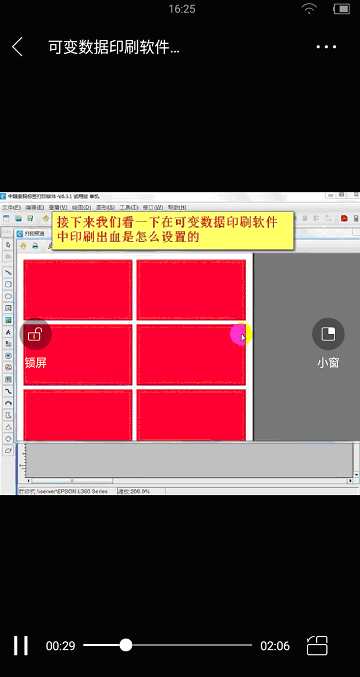Click the Save toolbar icon
Image resolution: width=360 pixels, height=677 pixels.
30,218
